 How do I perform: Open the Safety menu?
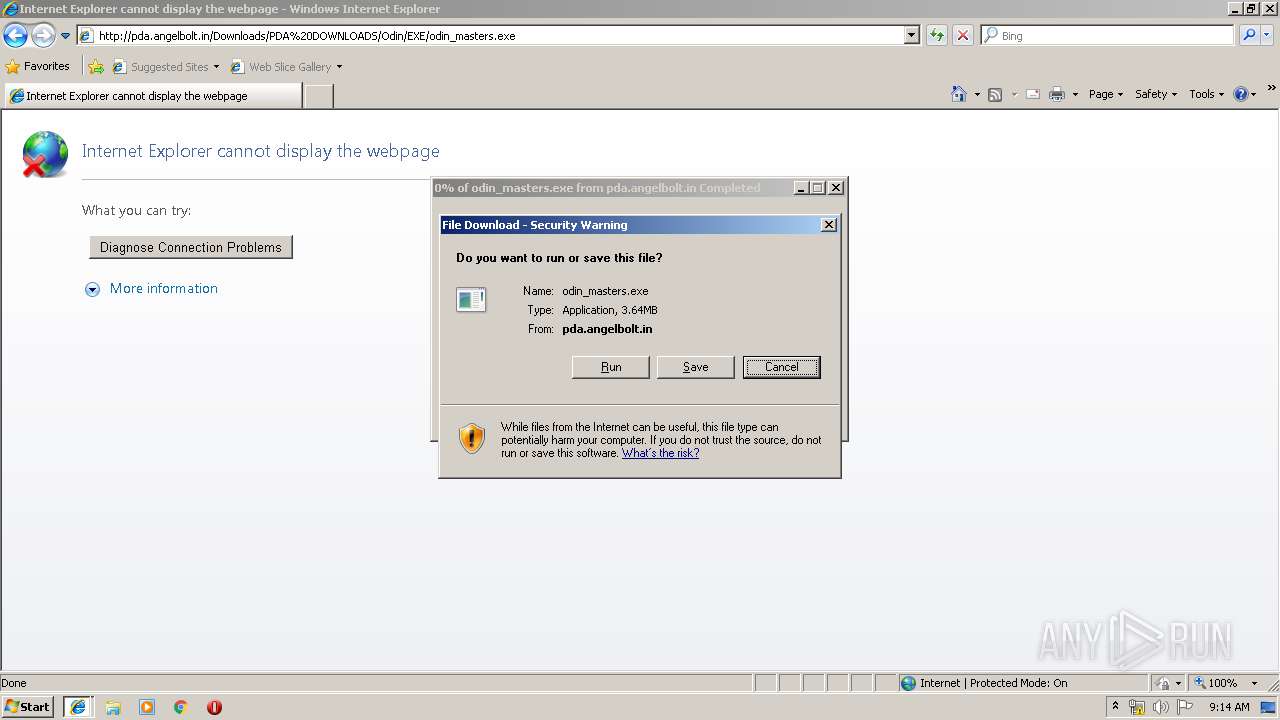pos(1156,94)
